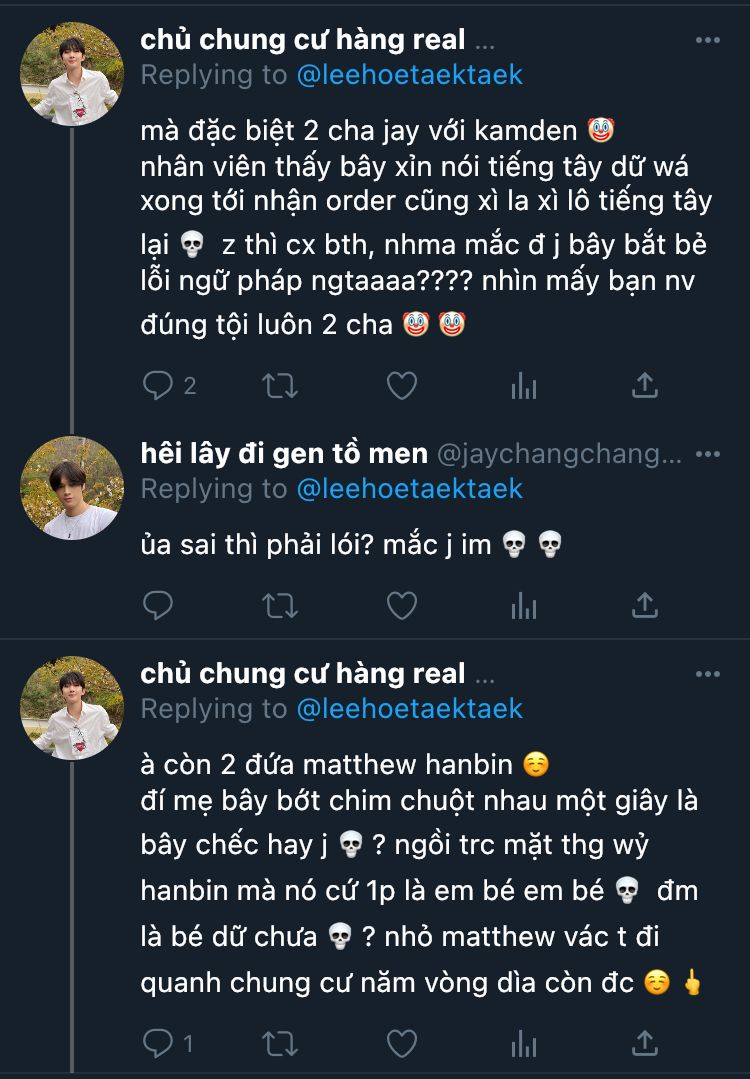
Task: Share the jaychangchang reply tweet
Action: [645, 606]
